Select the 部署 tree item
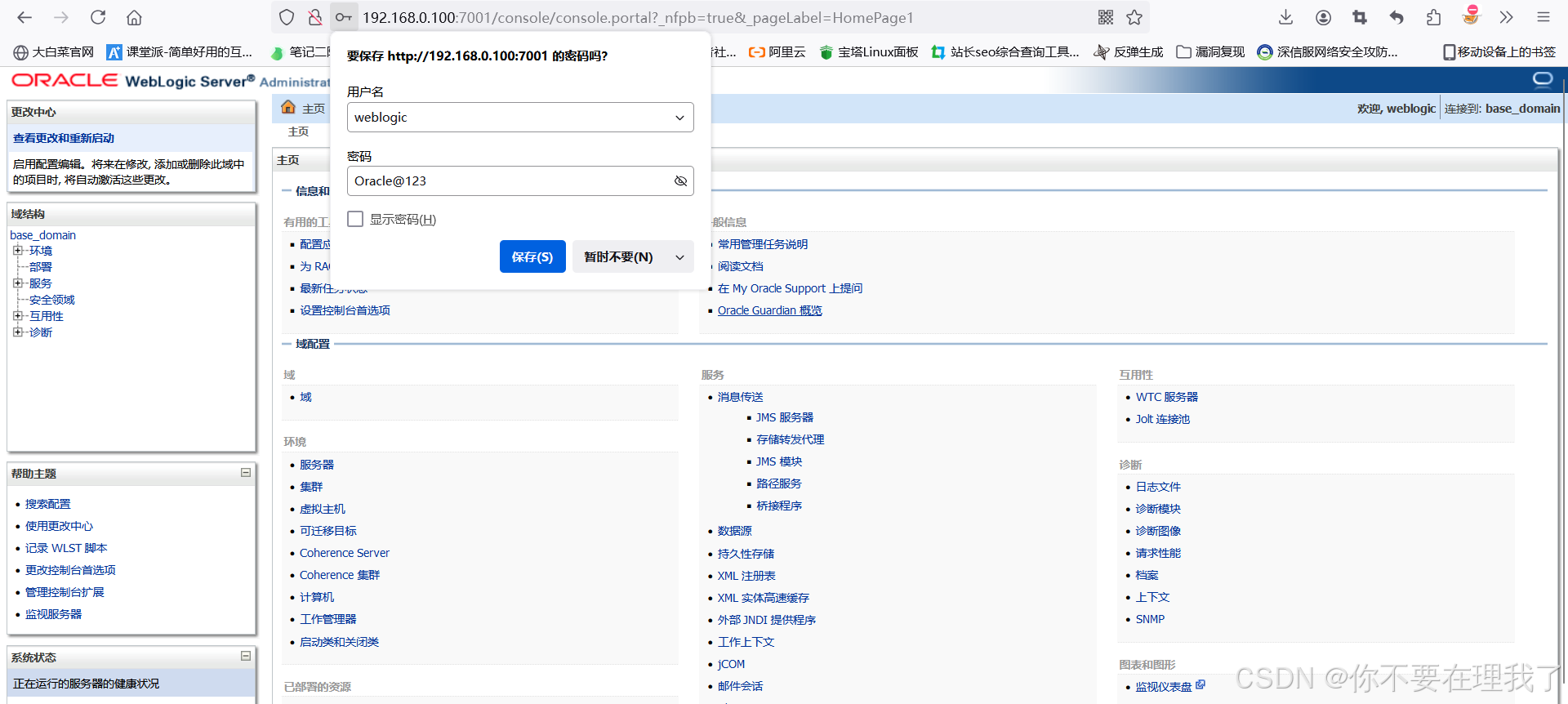1568x704 pixels. click(x=40, y=267)
